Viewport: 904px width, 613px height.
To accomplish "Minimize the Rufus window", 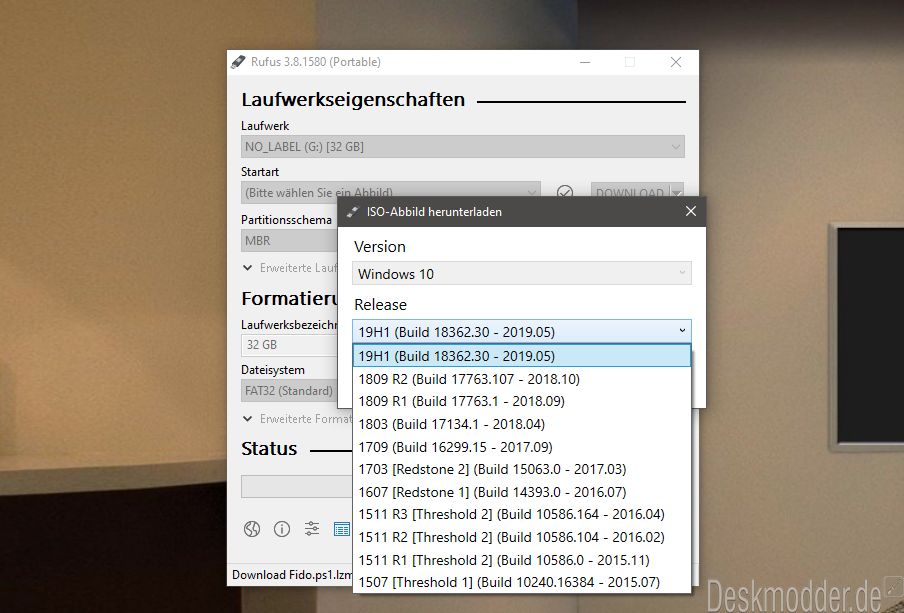I will (x=585, y=62).
